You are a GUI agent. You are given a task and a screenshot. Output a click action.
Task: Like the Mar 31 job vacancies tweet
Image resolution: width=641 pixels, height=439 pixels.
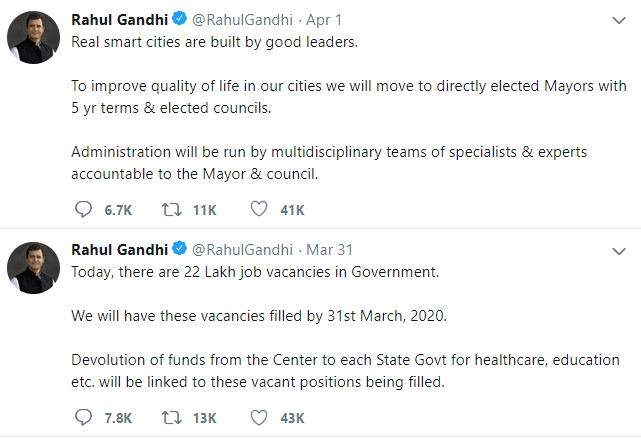(259, 417)
